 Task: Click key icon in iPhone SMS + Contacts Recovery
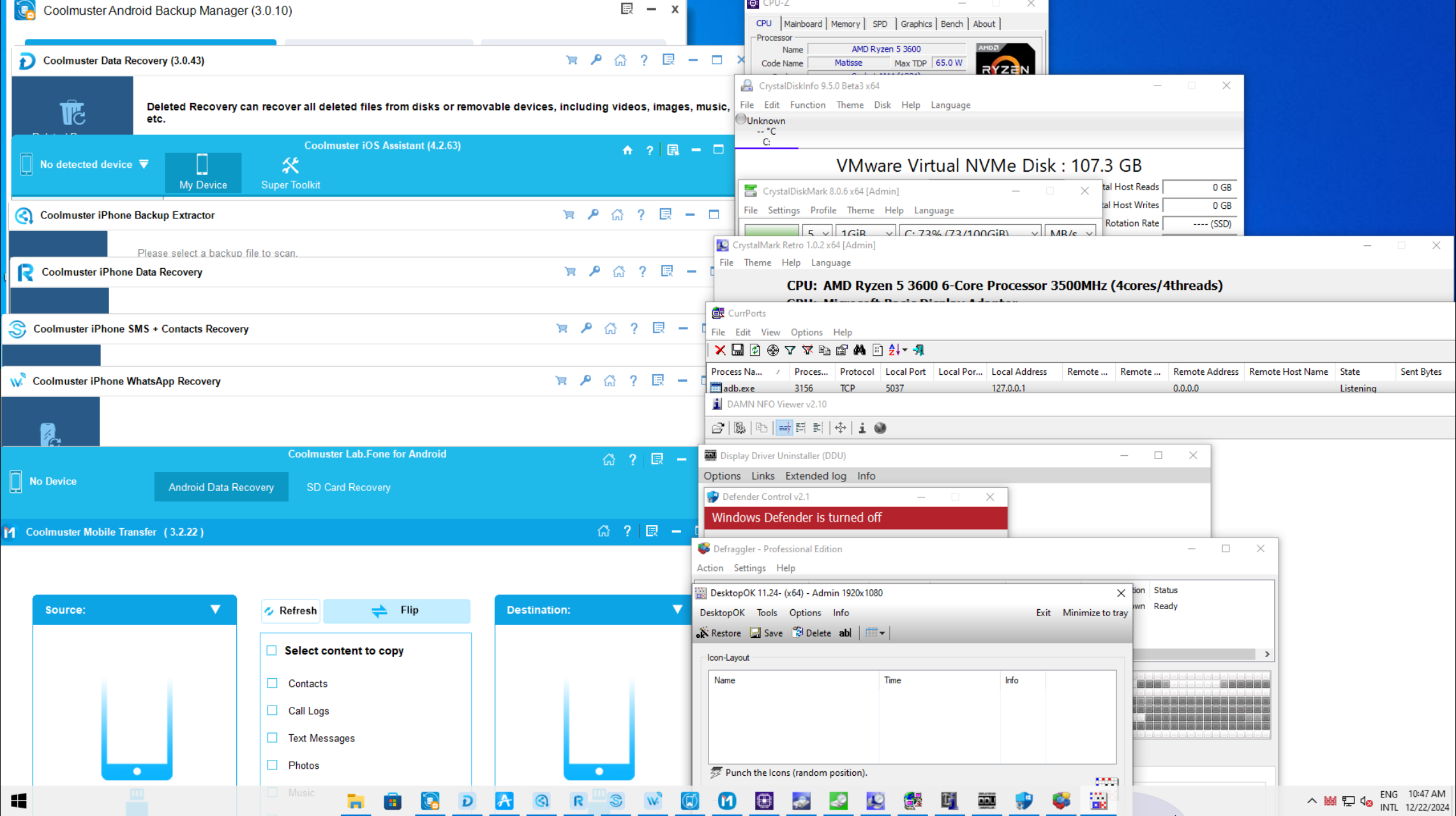point(586,328)
